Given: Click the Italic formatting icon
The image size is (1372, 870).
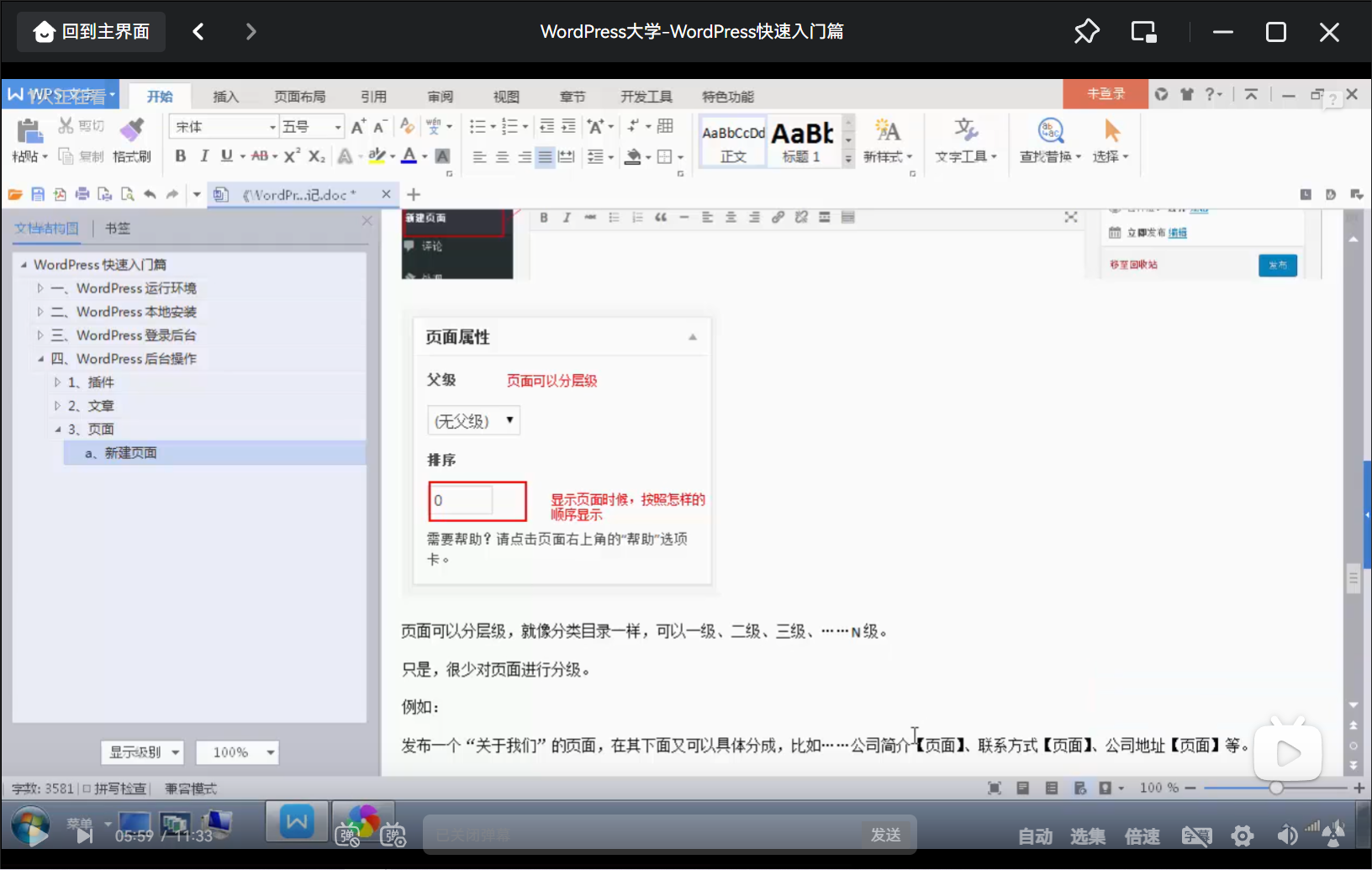Looking at the screenshot, I should tap(203, 156).
